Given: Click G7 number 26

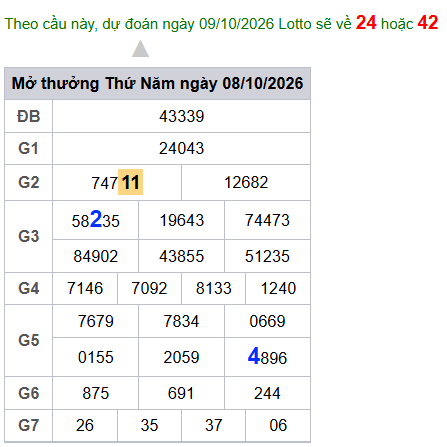Looking at the screenshot, I should pos(85,425).
